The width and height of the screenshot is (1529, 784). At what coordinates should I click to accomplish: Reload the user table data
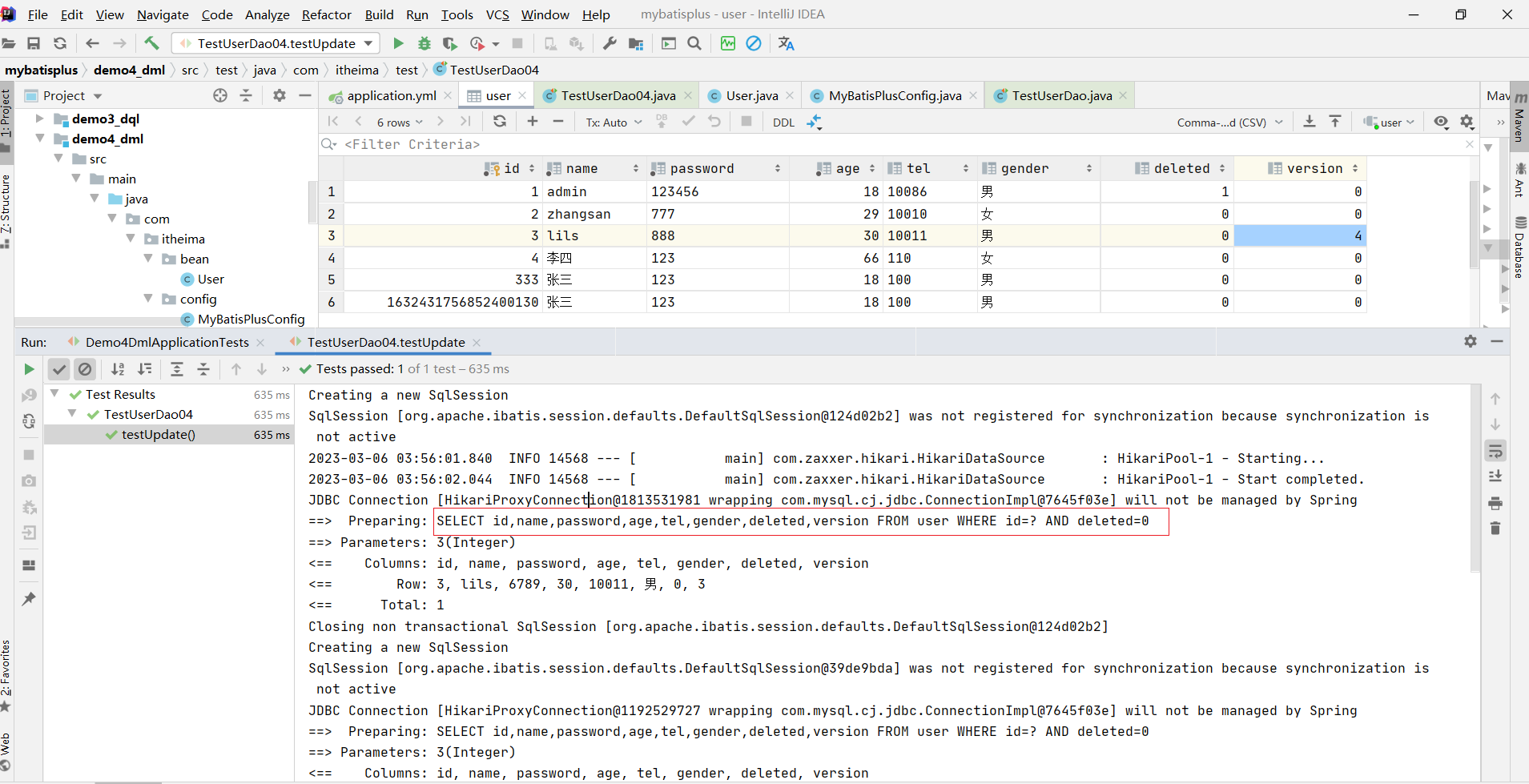coord(500,122)
